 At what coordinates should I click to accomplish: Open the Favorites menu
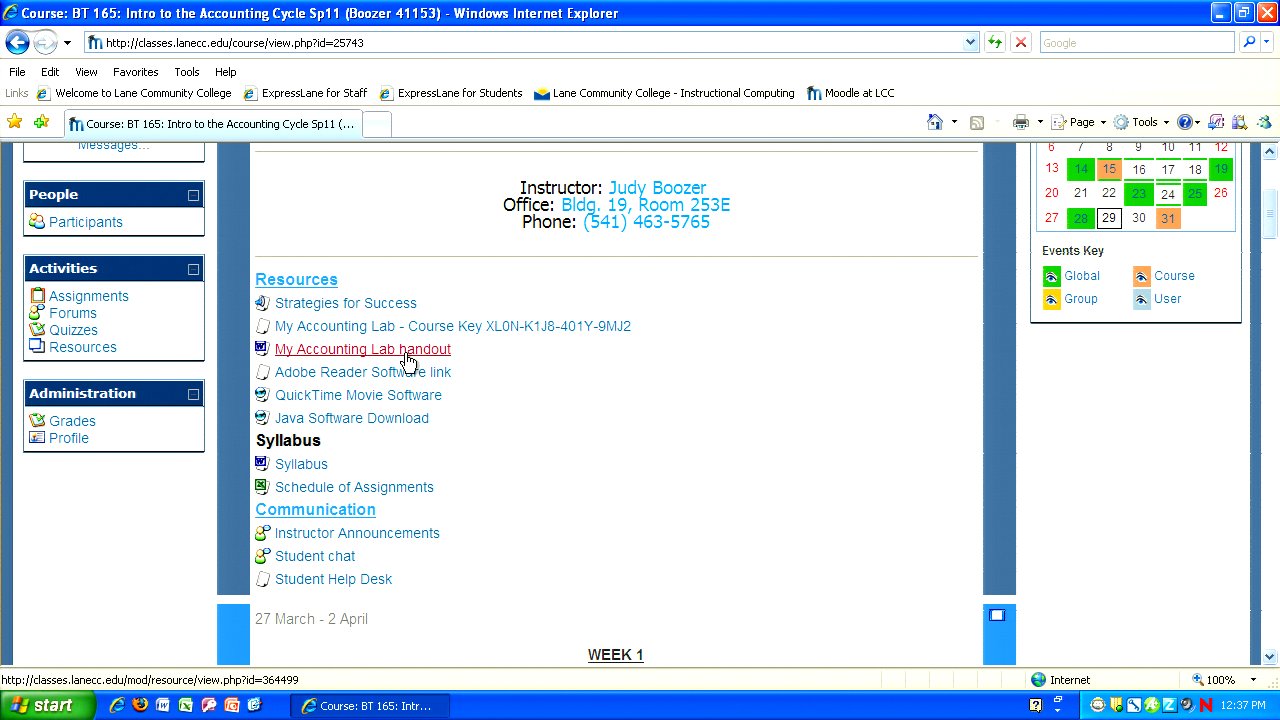tap(135, 72)
